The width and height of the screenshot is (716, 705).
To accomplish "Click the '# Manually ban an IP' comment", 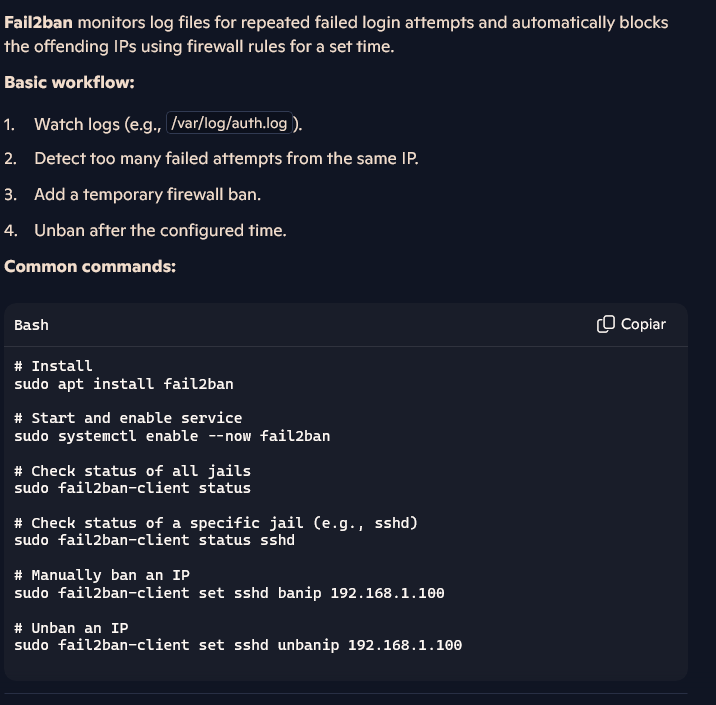I will pos(102,575).
